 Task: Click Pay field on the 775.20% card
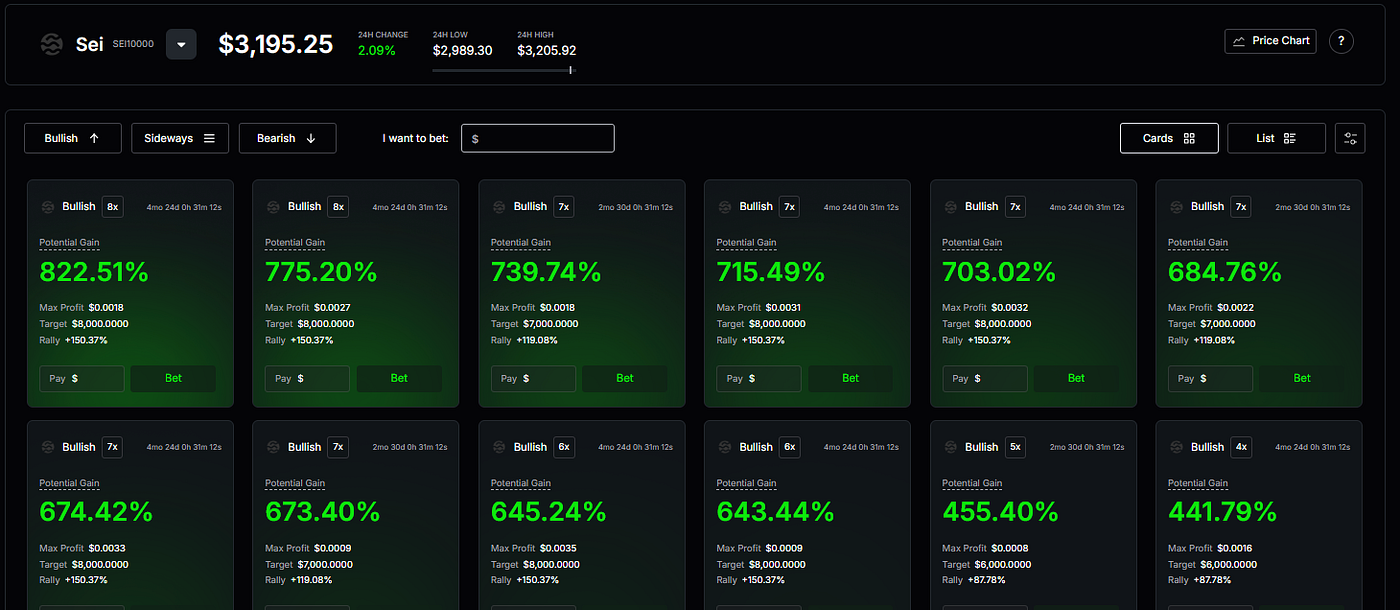click(307, 378)
